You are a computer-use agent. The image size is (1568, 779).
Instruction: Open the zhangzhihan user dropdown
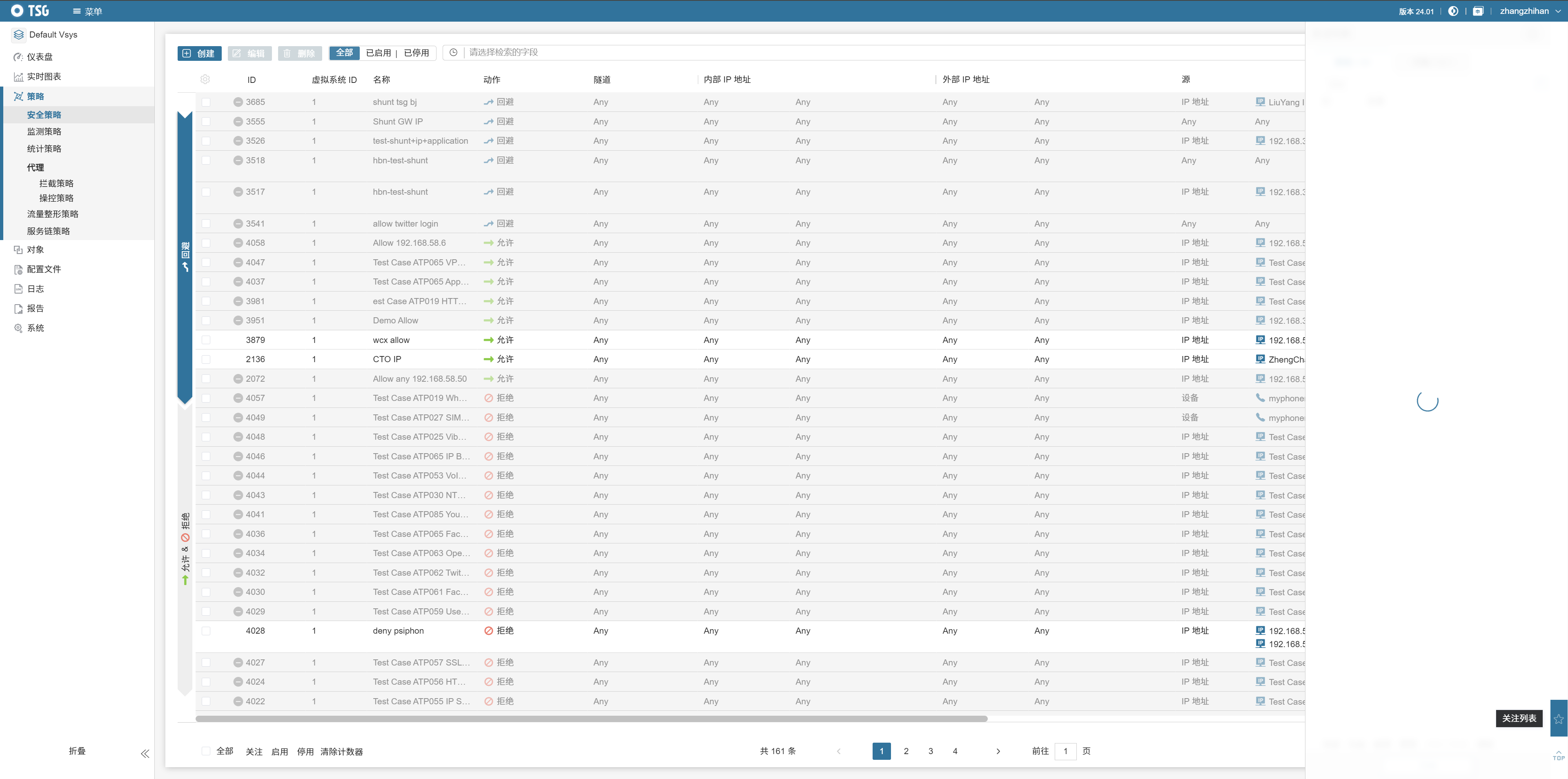tap(1529, 11)
